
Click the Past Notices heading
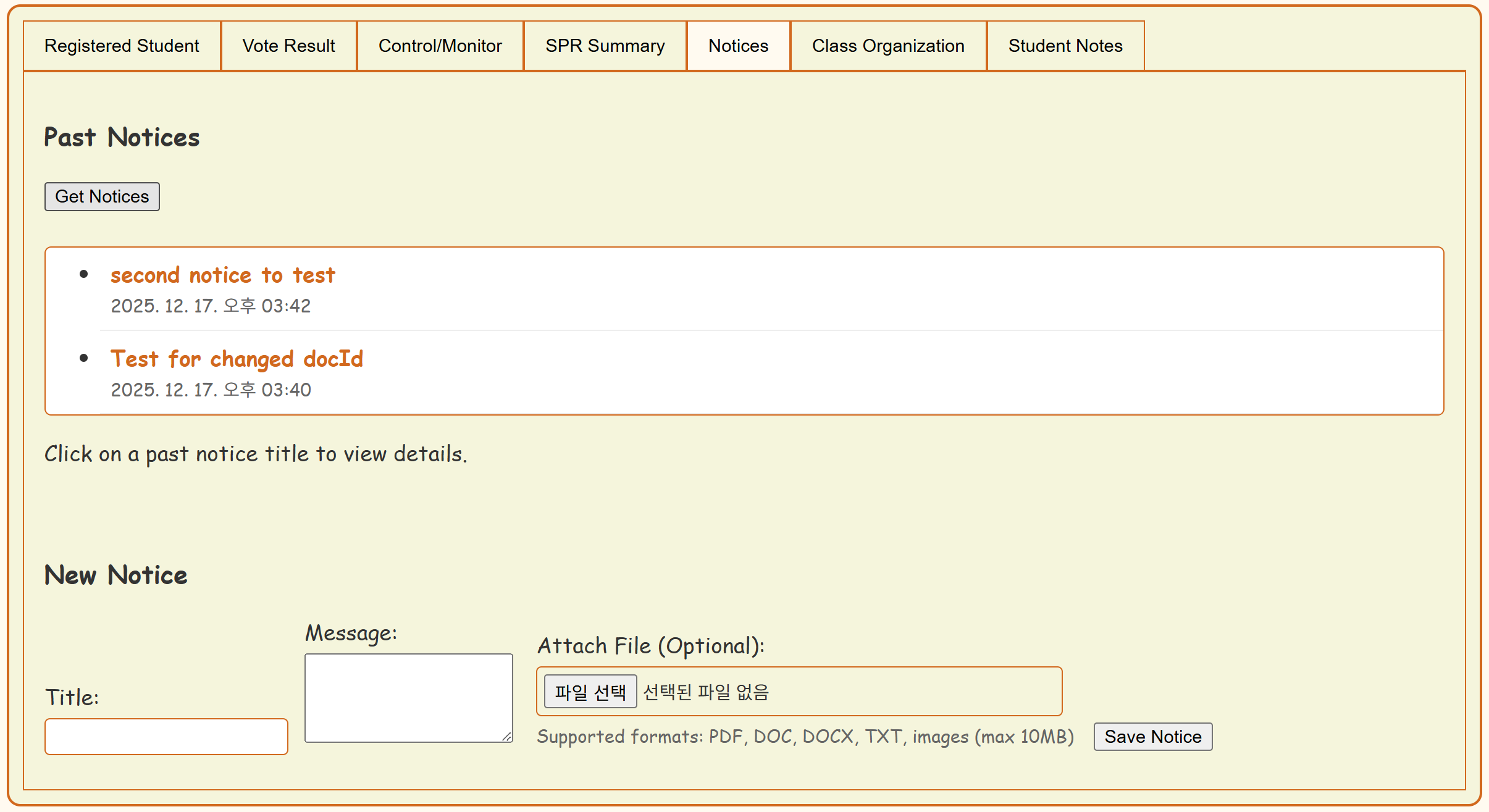pos(122,137)
